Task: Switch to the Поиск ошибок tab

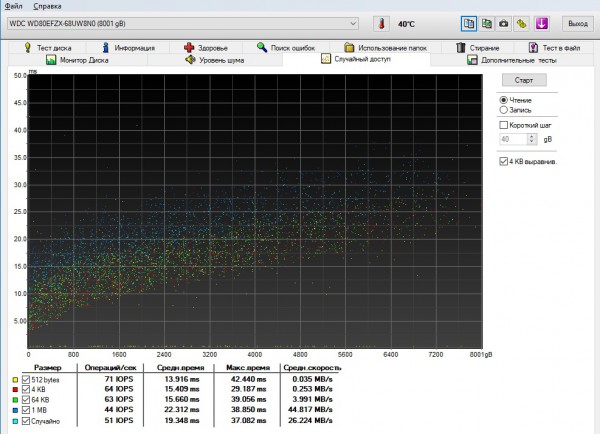Action: tap(285, 47)
